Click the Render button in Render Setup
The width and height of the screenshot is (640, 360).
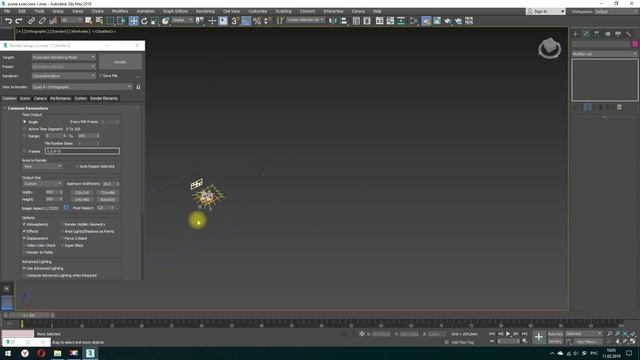[120, 62]
